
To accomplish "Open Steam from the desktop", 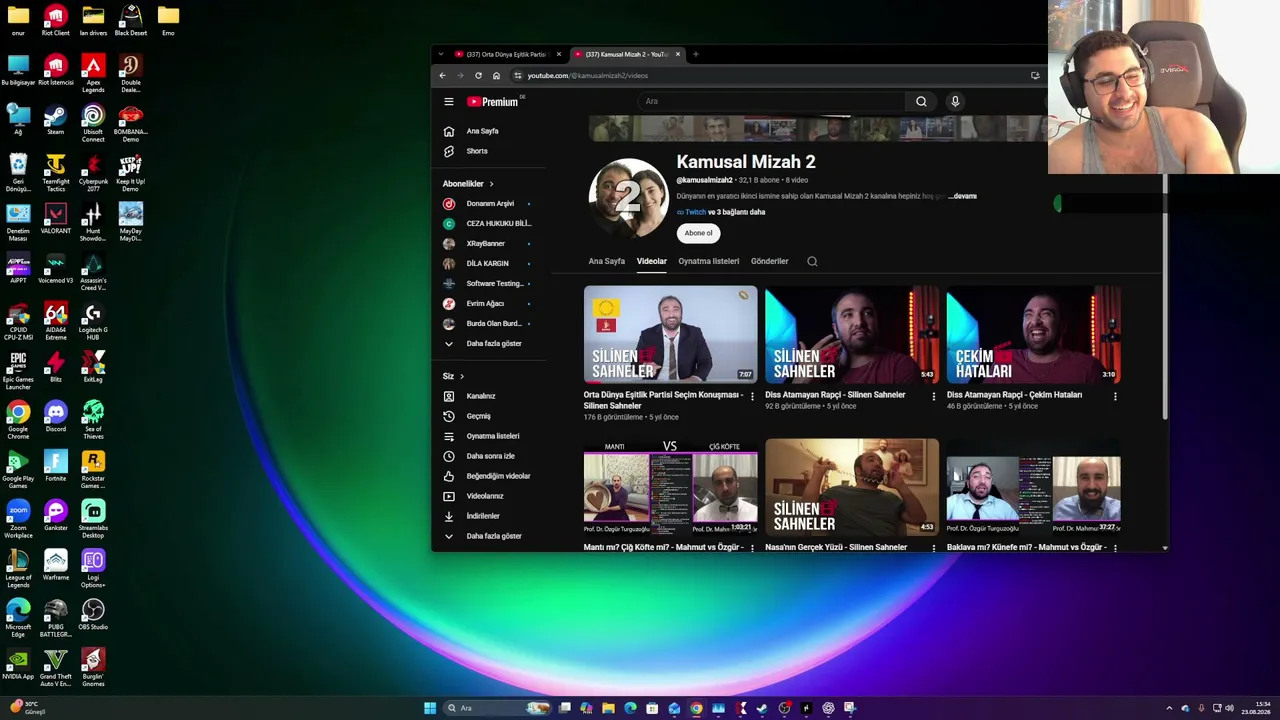I will 55,121.
